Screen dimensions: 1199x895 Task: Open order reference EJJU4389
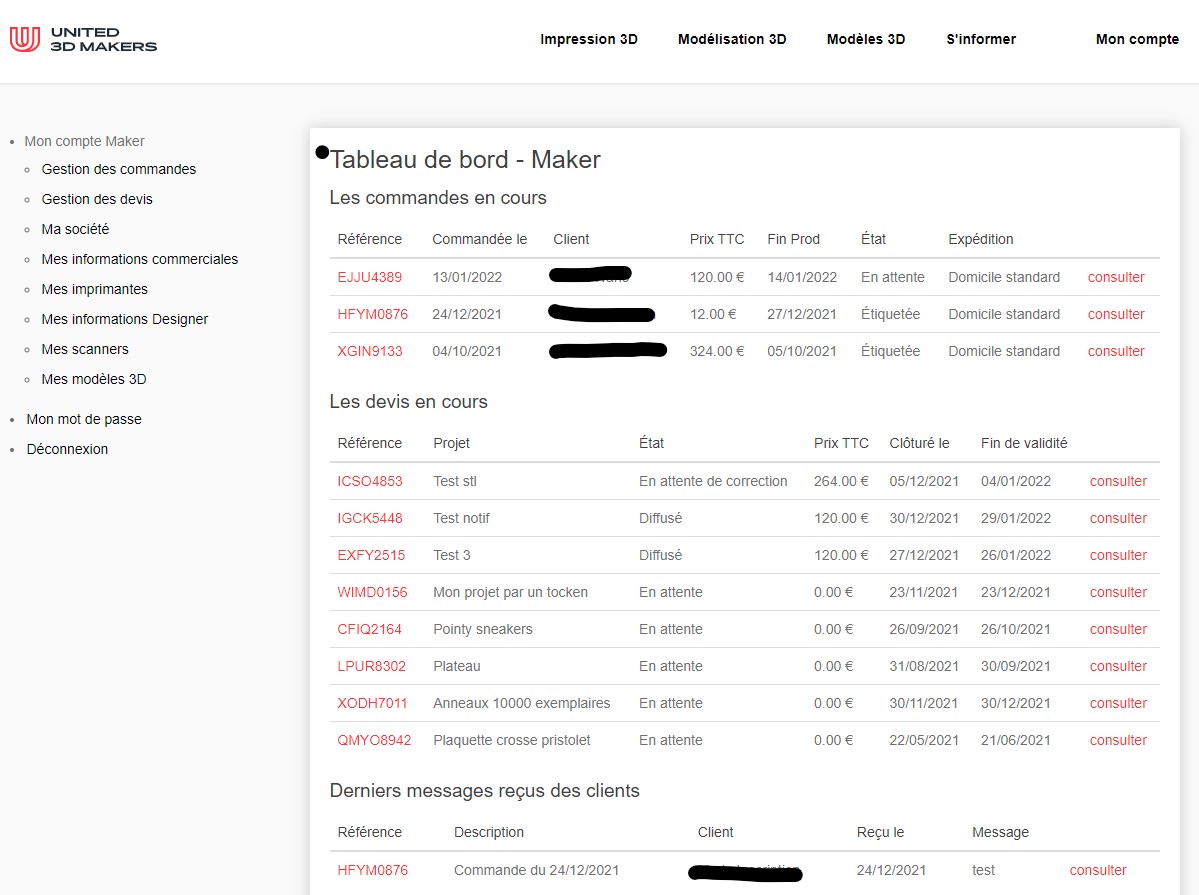point(369,278)
